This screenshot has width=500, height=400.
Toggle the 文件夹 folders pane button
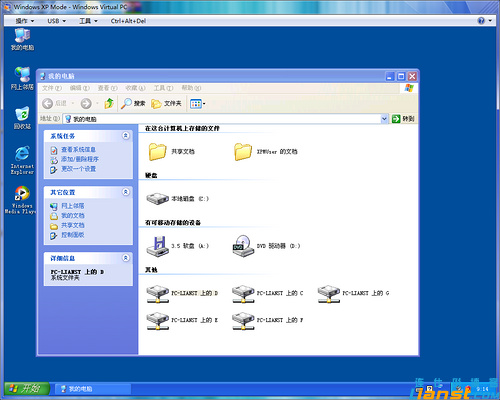tap(166, 103)
